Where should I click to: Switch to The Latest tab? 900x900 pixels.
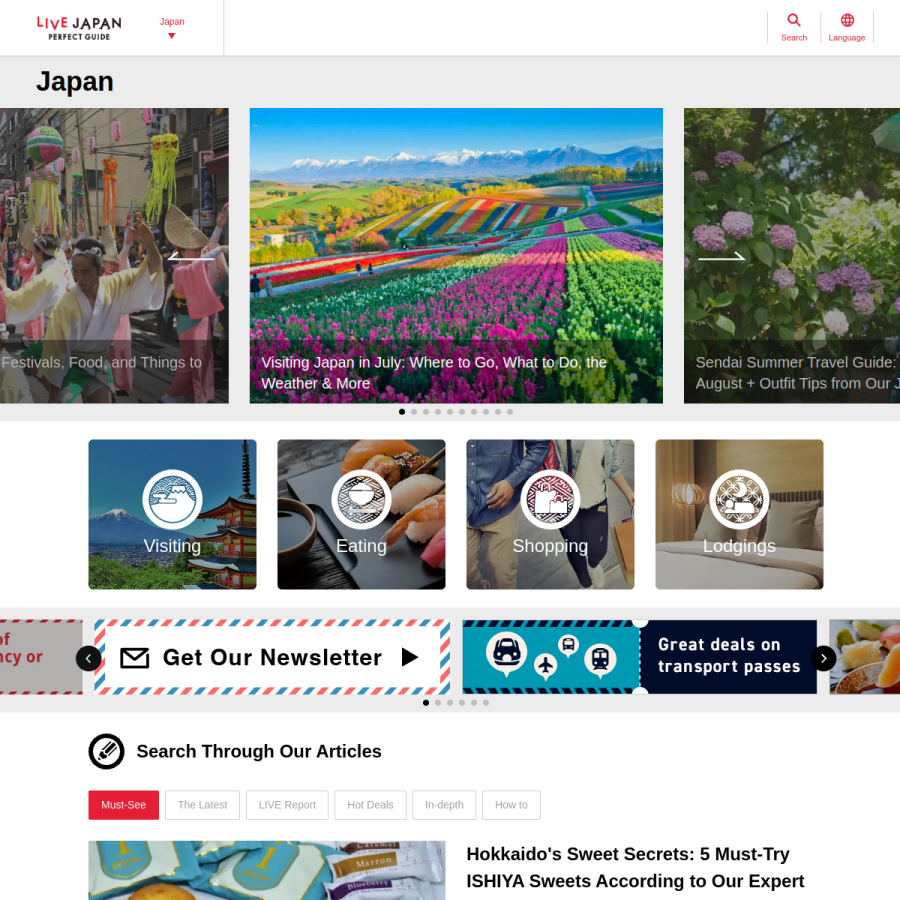(x=203, y=805)
